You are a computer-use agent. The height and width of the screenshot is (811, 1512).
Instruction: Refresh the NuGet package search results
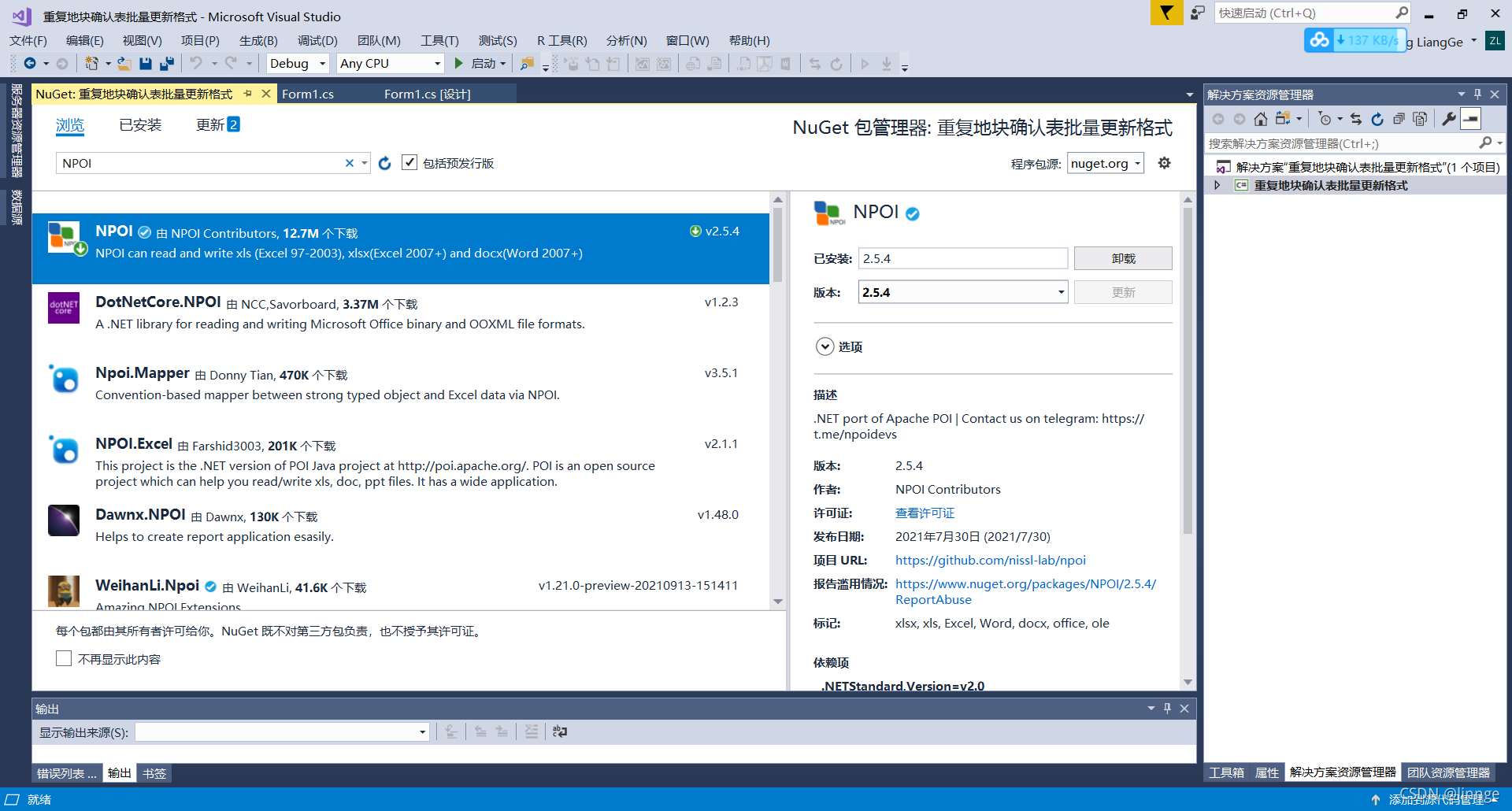(385, 163)
